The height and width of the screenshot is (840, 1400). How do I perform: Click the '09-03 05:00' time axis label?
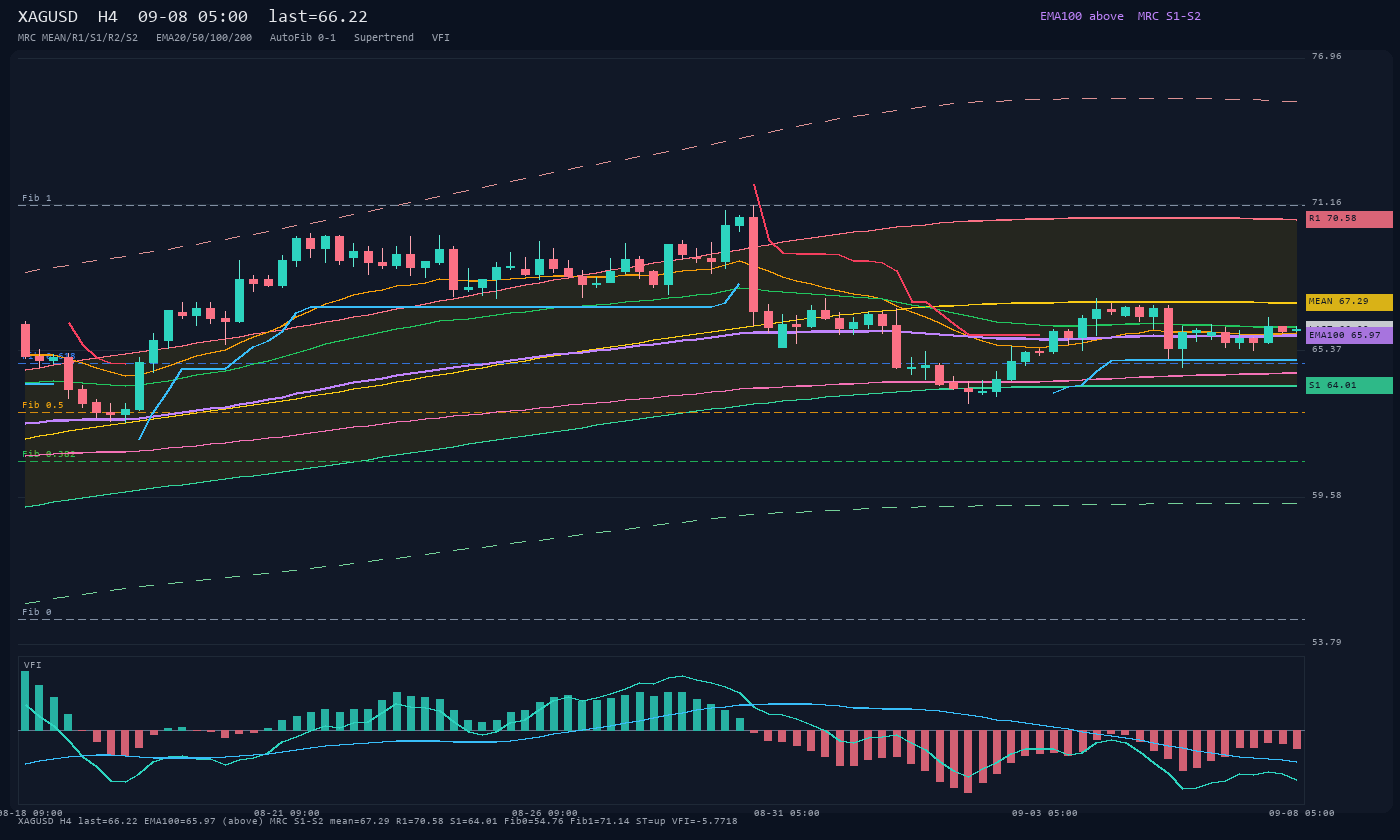point(1045,813)
